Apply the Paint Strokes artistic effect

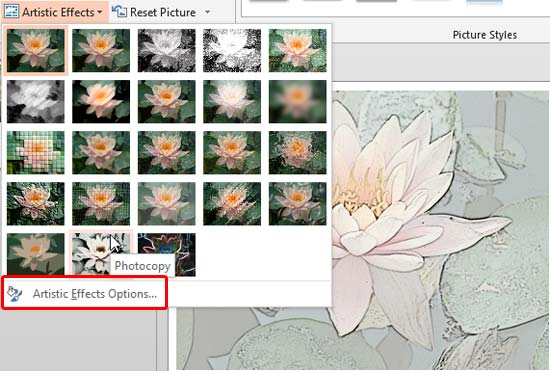click(x=101, y=102)
